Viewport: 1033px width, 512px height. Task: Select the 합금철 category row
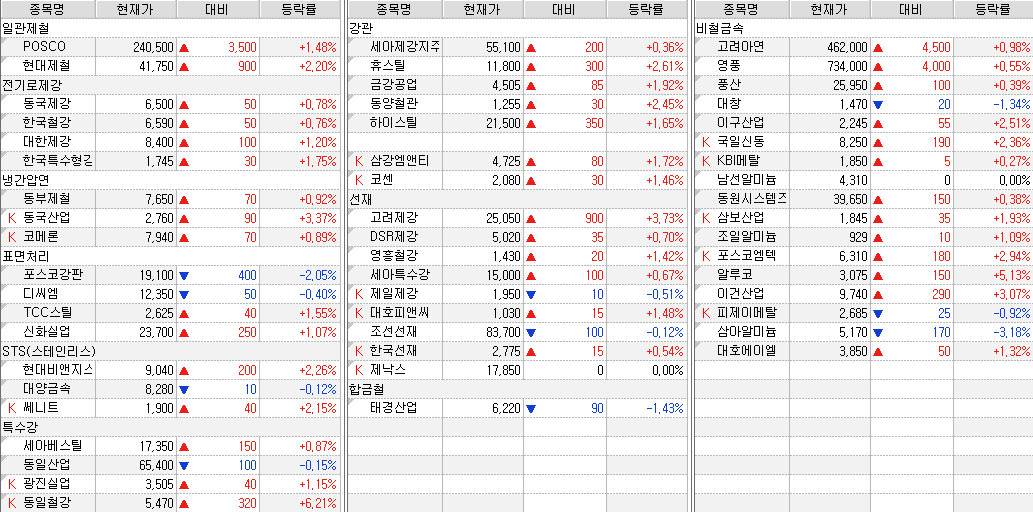coord(517,389)
